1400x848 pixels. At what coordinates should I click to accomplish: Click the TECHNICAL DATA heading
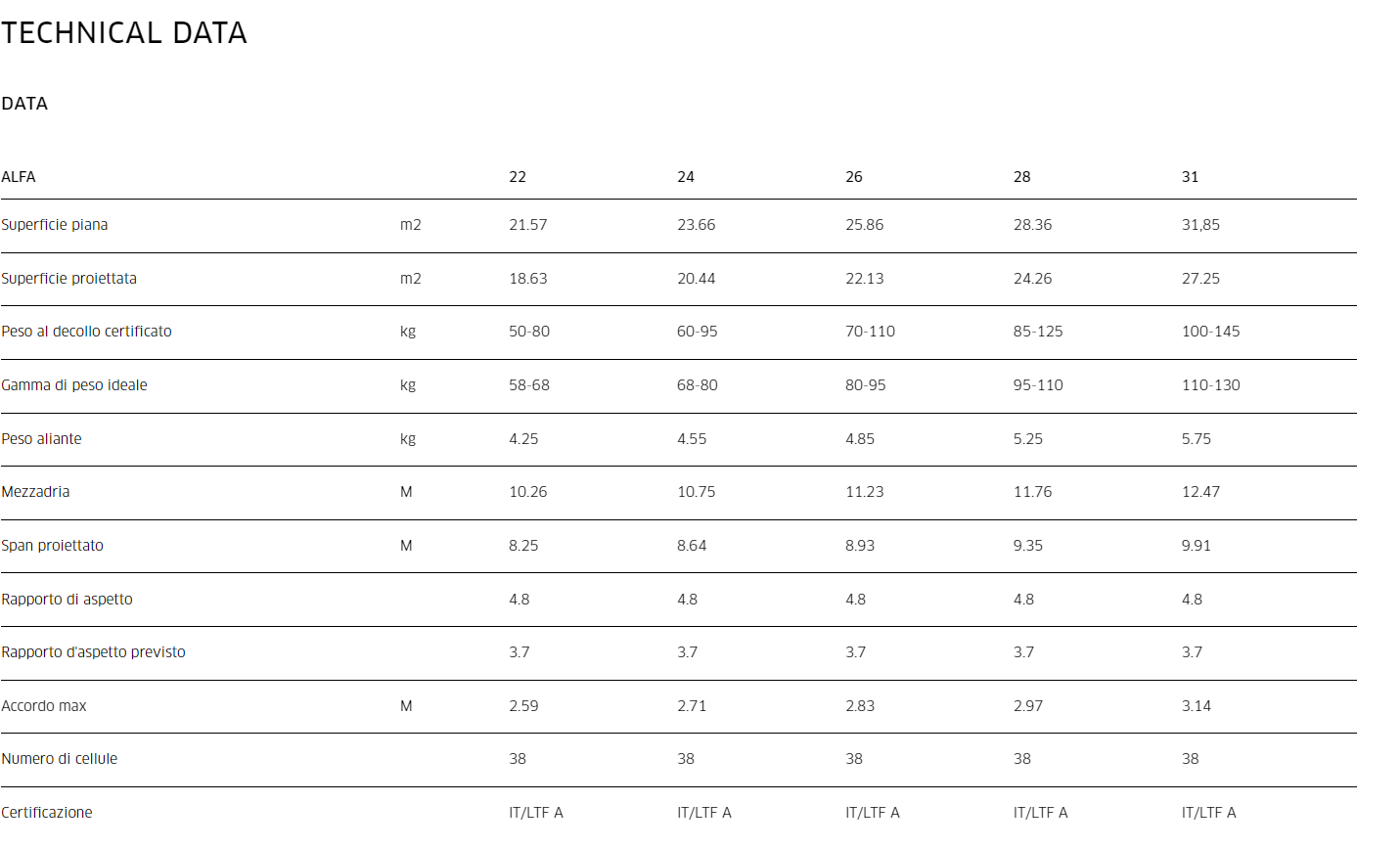coord(124,33)
